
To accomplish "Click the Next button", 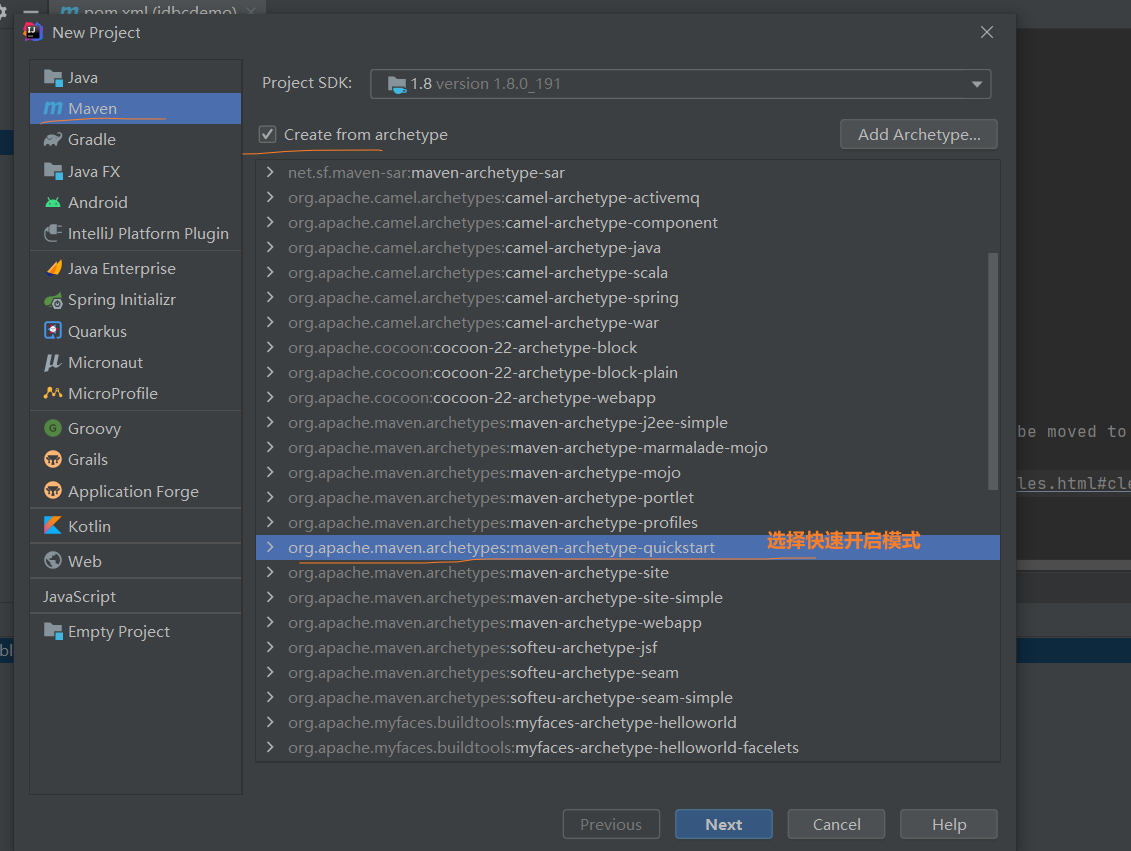I will 723,824.
